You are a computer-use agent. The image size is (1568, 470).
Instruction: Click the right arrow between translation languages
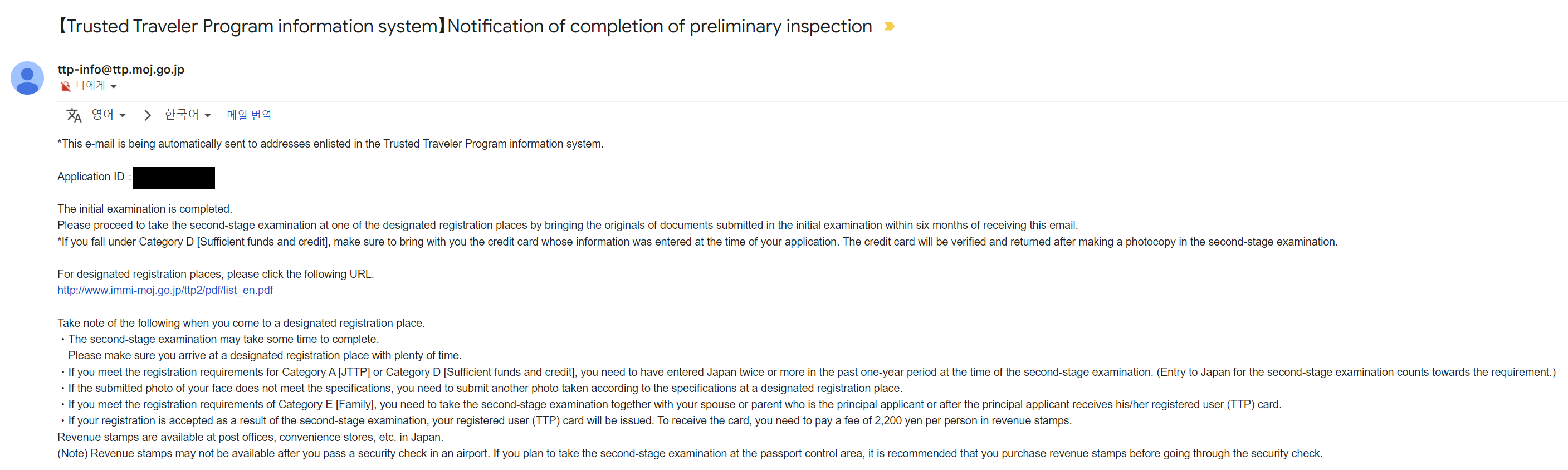[x=147, y=115]
